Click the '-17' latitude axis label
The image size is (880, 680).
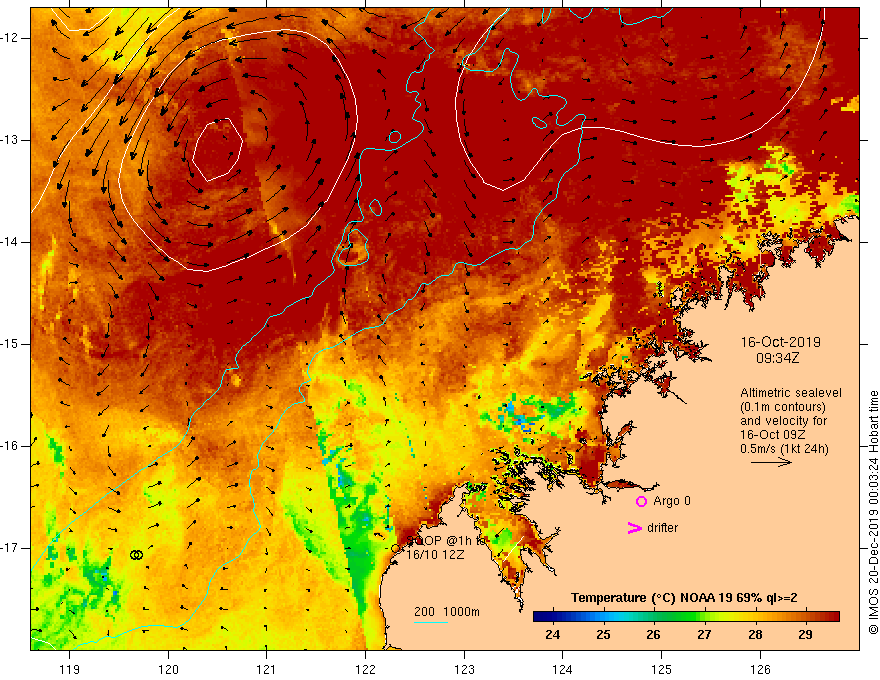point(10,548)
